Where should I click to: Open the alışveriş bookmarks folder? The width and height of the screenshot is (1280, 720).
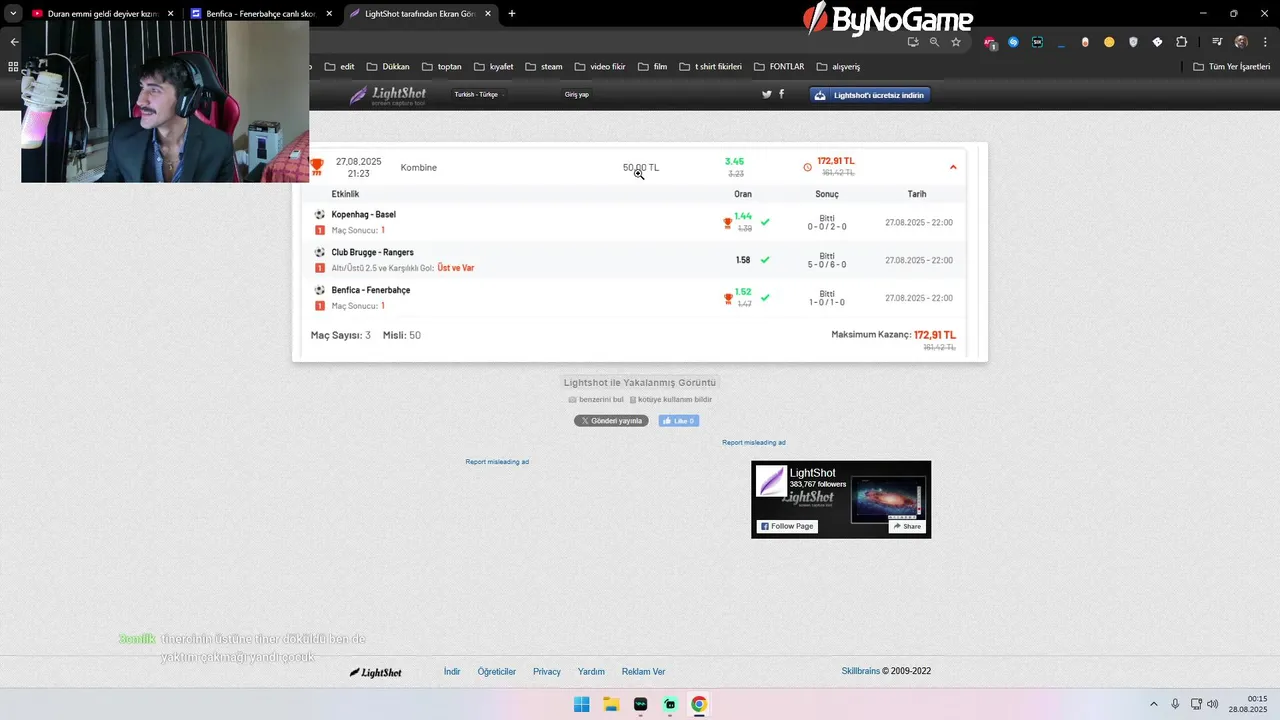(x=838, y=66)
